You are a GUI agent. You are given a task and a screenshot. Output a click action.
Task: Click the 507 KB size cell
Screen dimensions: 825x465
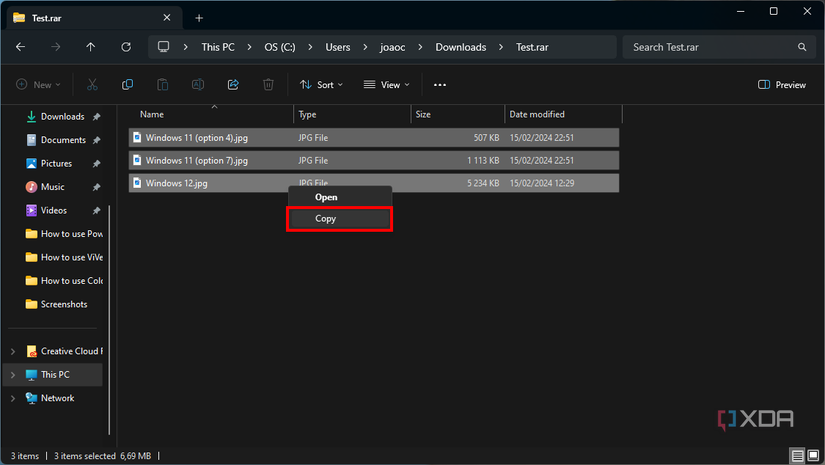pyautogui.click(x=486, y=137)
